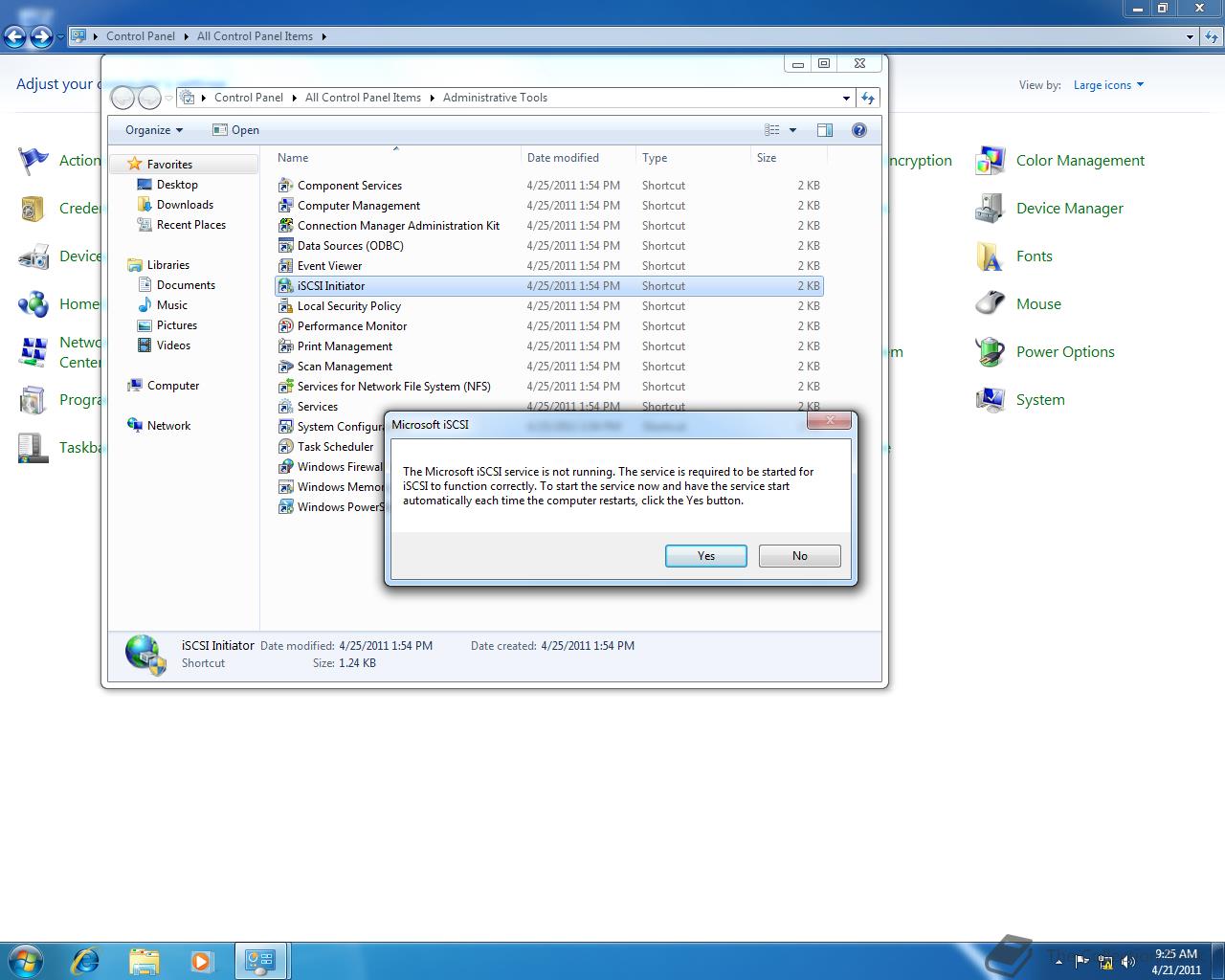Select the Services shortcut icon
The height and width of the screenshot is (980, 1225).
tap(285, 407)
